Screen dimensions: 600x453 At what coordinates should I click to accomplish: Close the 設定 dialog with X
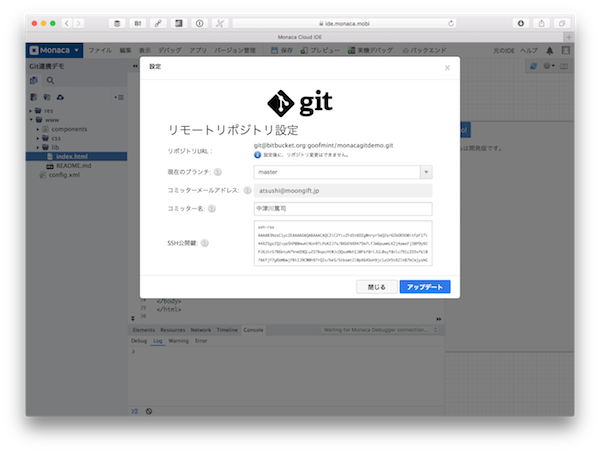click(x=447, y=68)
